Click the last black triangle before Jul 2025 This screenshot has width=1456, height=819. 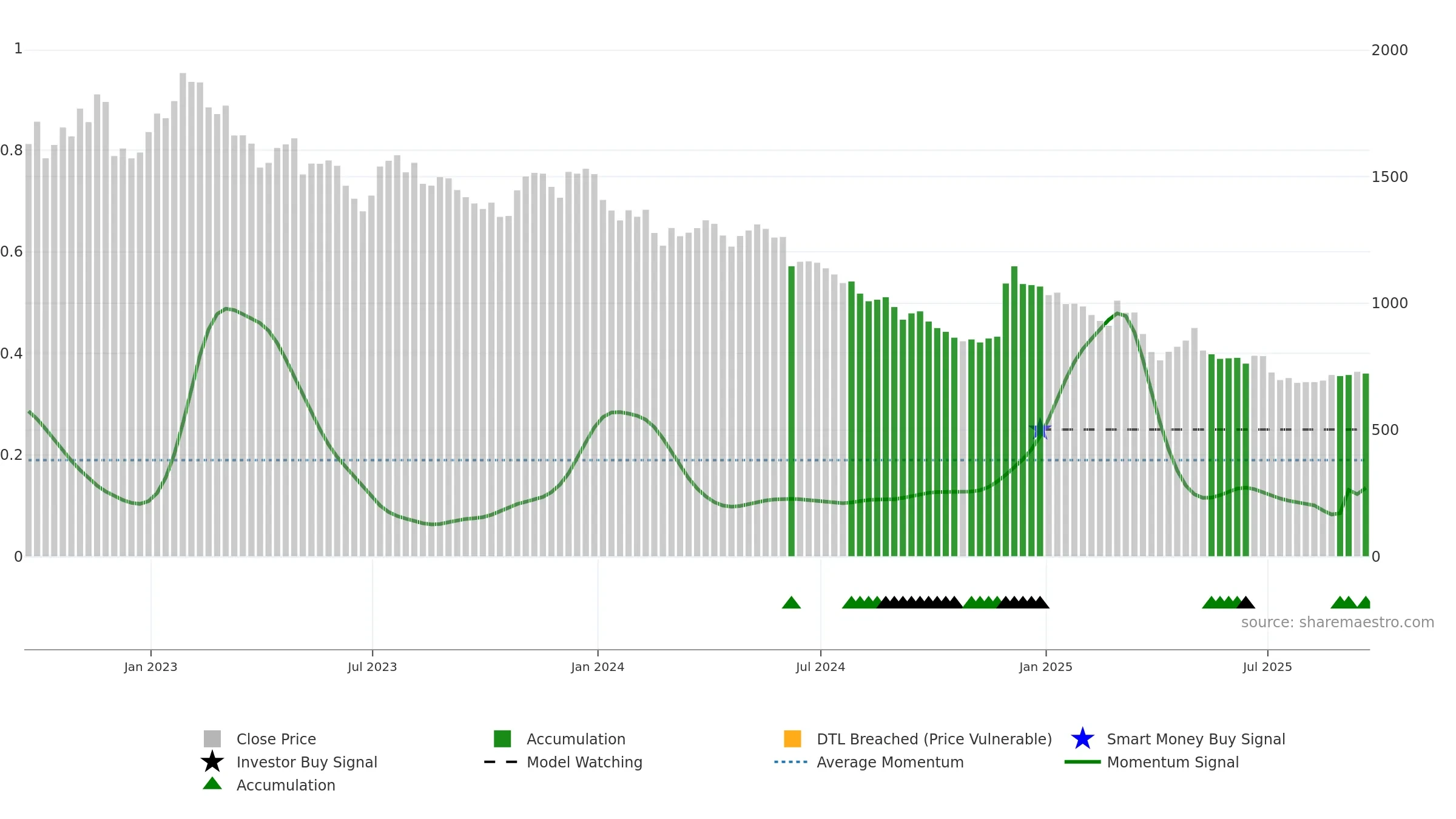pos(1245,602)
